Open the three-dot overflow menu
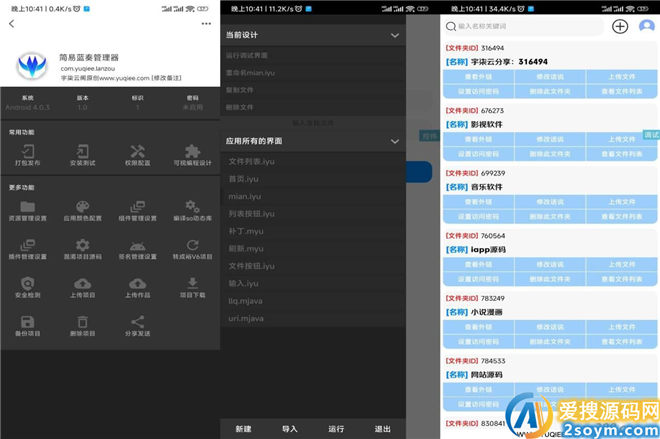The image size is (660, 439). point(206,24)
